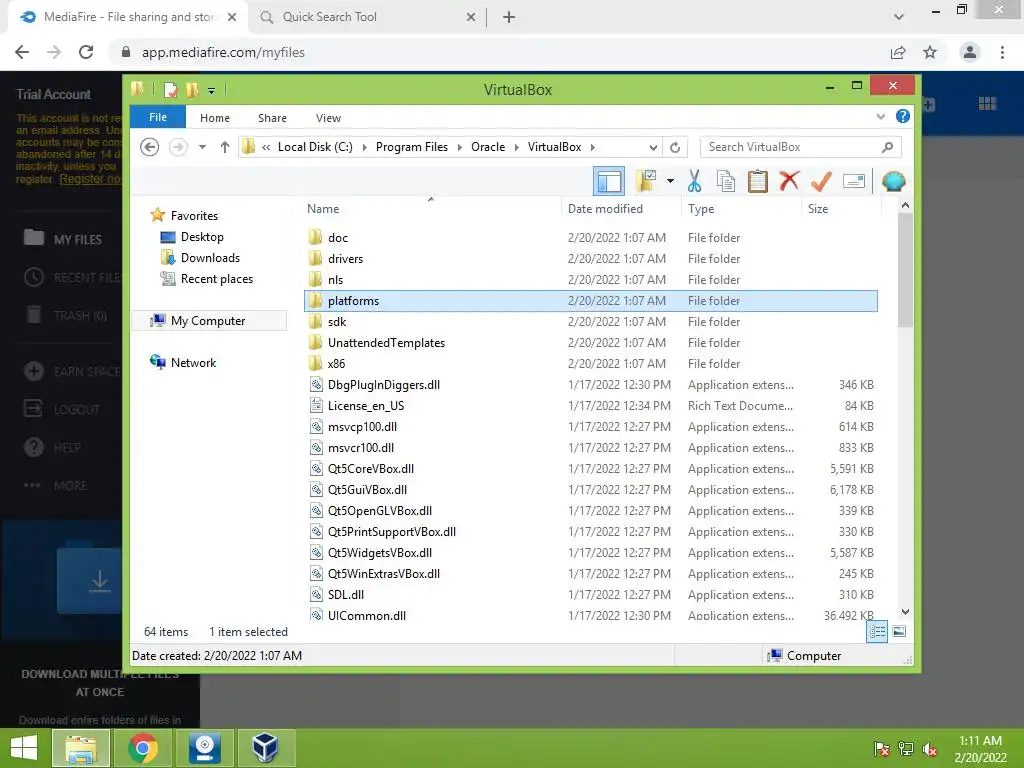The image size is (1024, 768).
Task: Open the Quick Access Toolbar customize dropdown
Action: (x=211, y=90)
